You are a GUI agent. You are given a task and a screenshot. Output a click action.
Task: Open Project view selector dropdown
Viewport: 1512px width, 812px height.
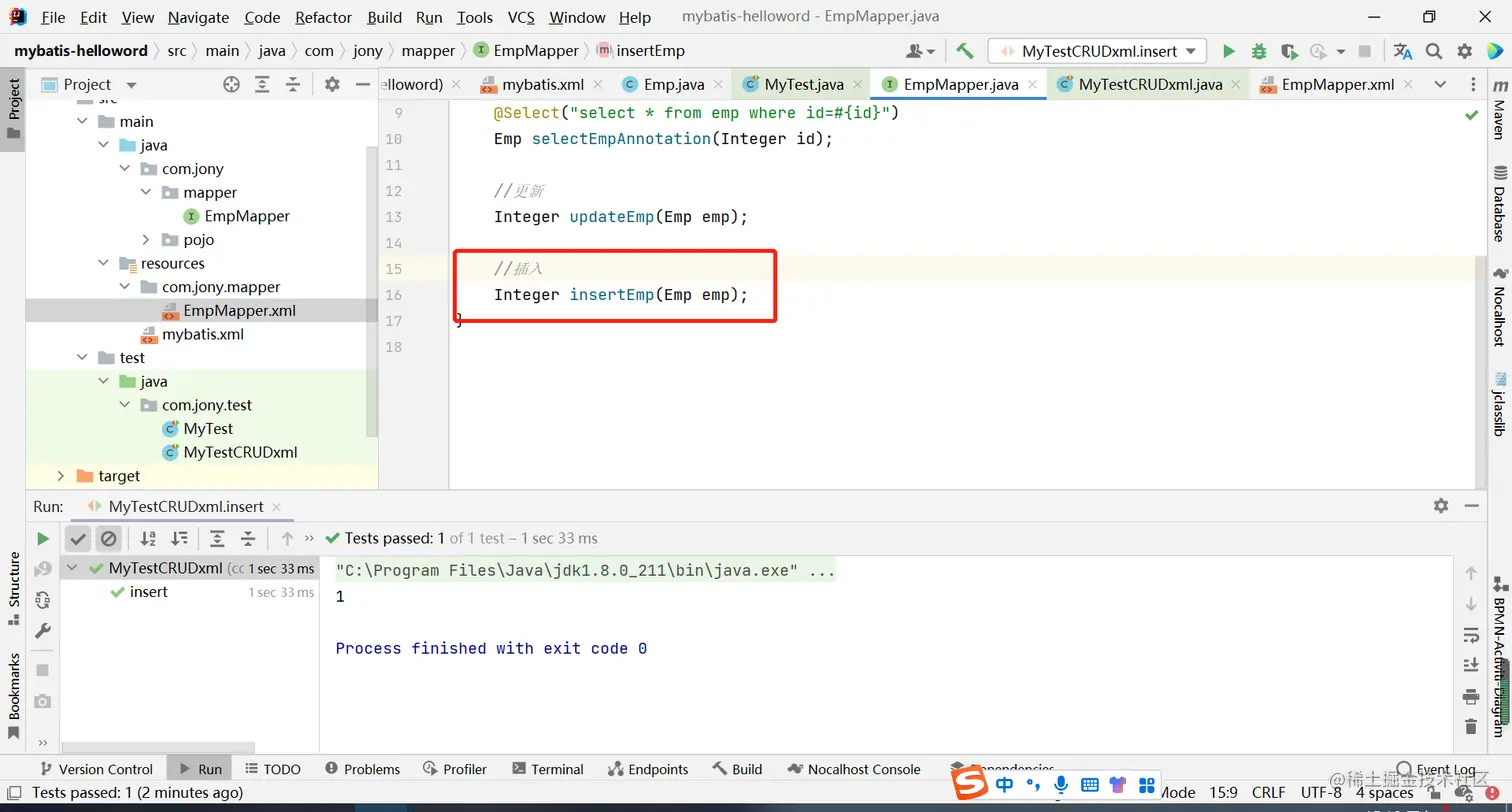[x=131, y=85]
